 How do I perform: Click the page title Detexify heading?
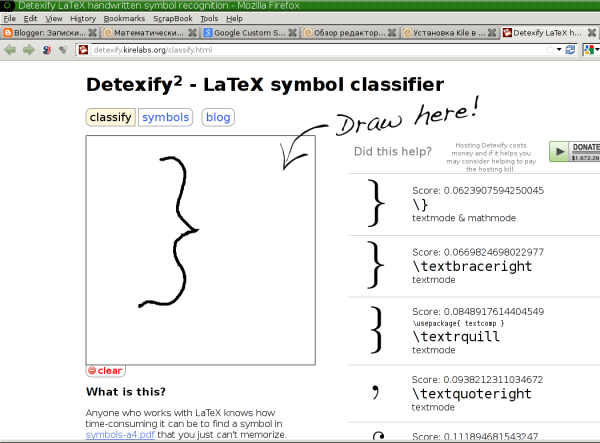265,84
